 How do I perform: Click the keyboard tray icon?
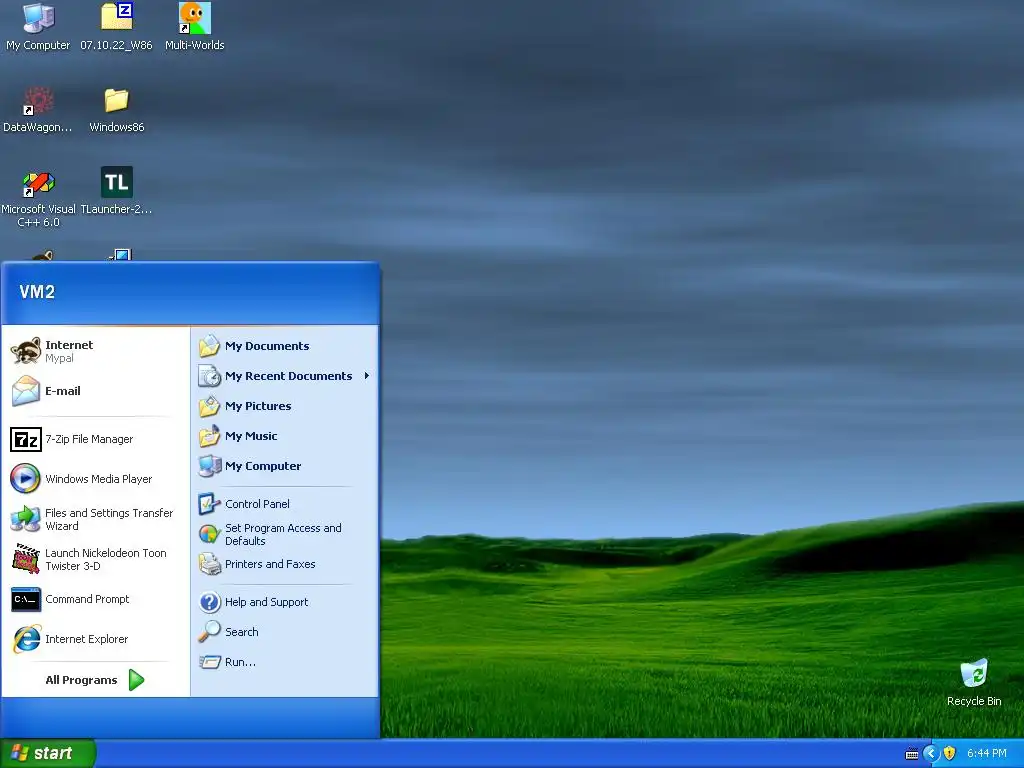point(912,754)
